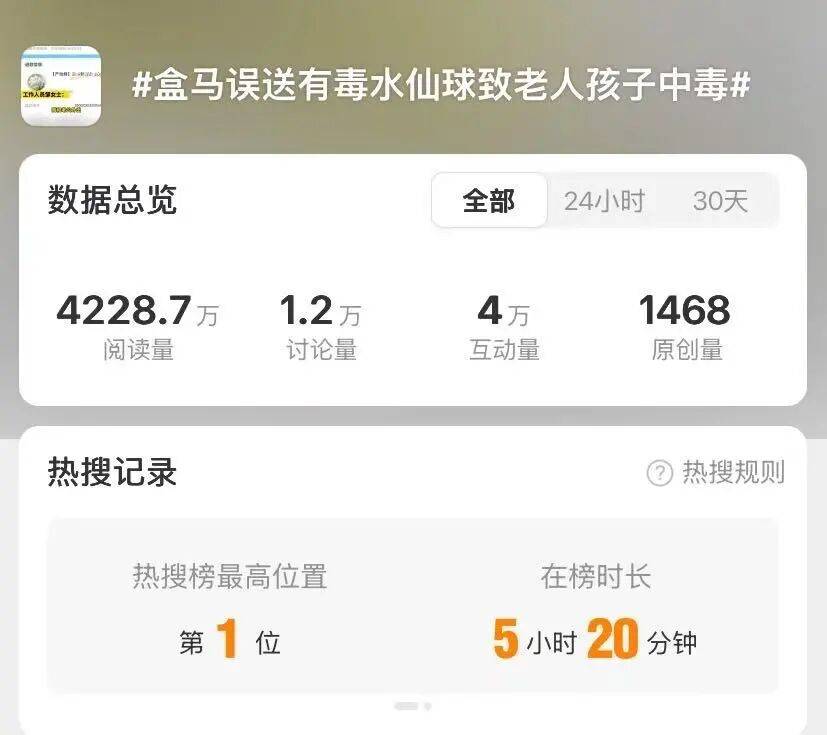
Task: Tap the 1468 original posts count
Action: [685, 310]
